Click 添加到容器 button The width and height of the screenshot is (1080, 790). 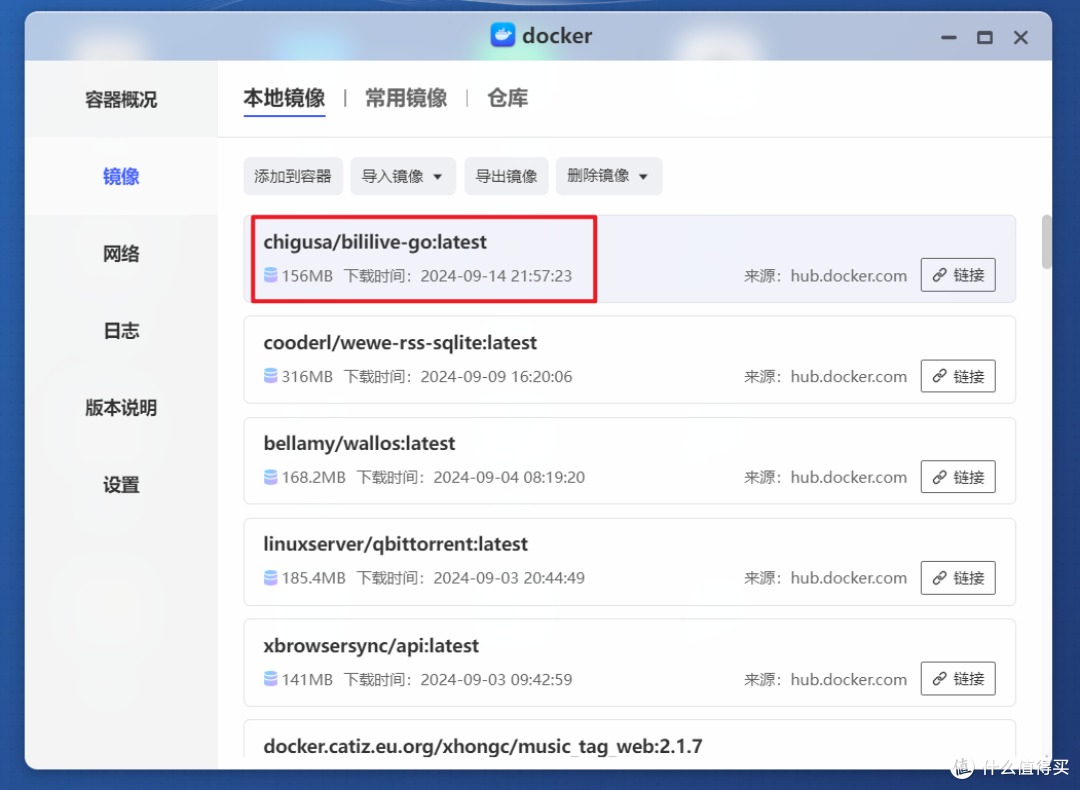click(x=293, y=176)
